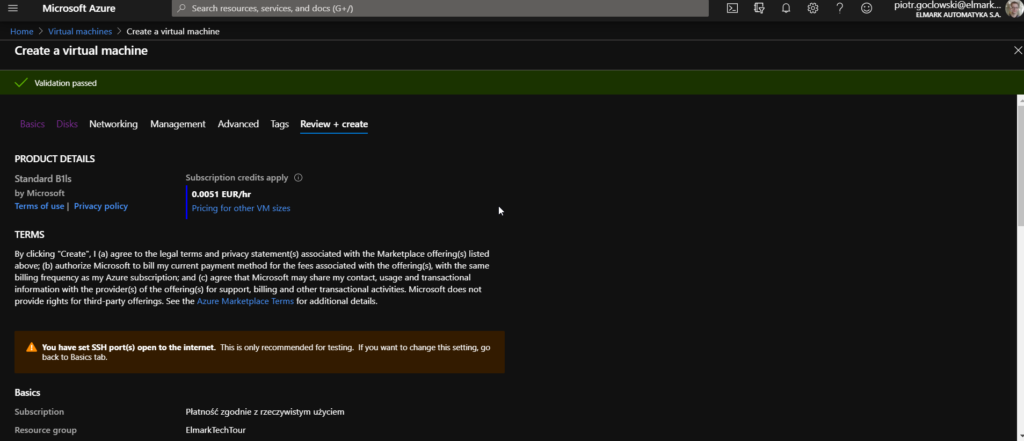Open the hamburger portal menu

pos(13,8)
